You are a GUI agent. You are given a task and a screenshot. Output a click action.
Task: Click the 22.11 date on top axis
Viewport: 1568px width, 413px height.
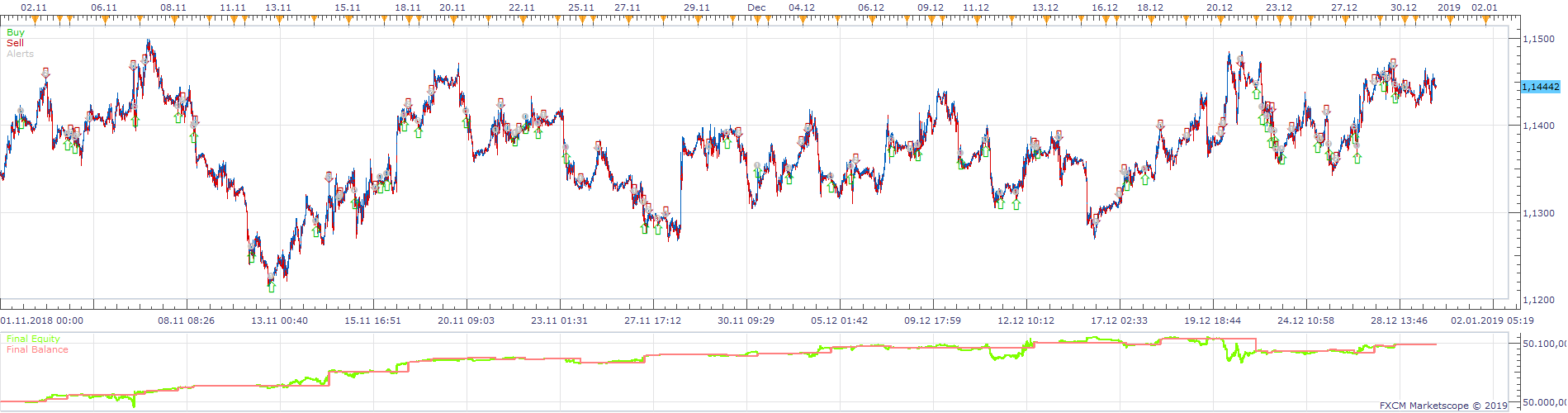[x=522, y=7]
